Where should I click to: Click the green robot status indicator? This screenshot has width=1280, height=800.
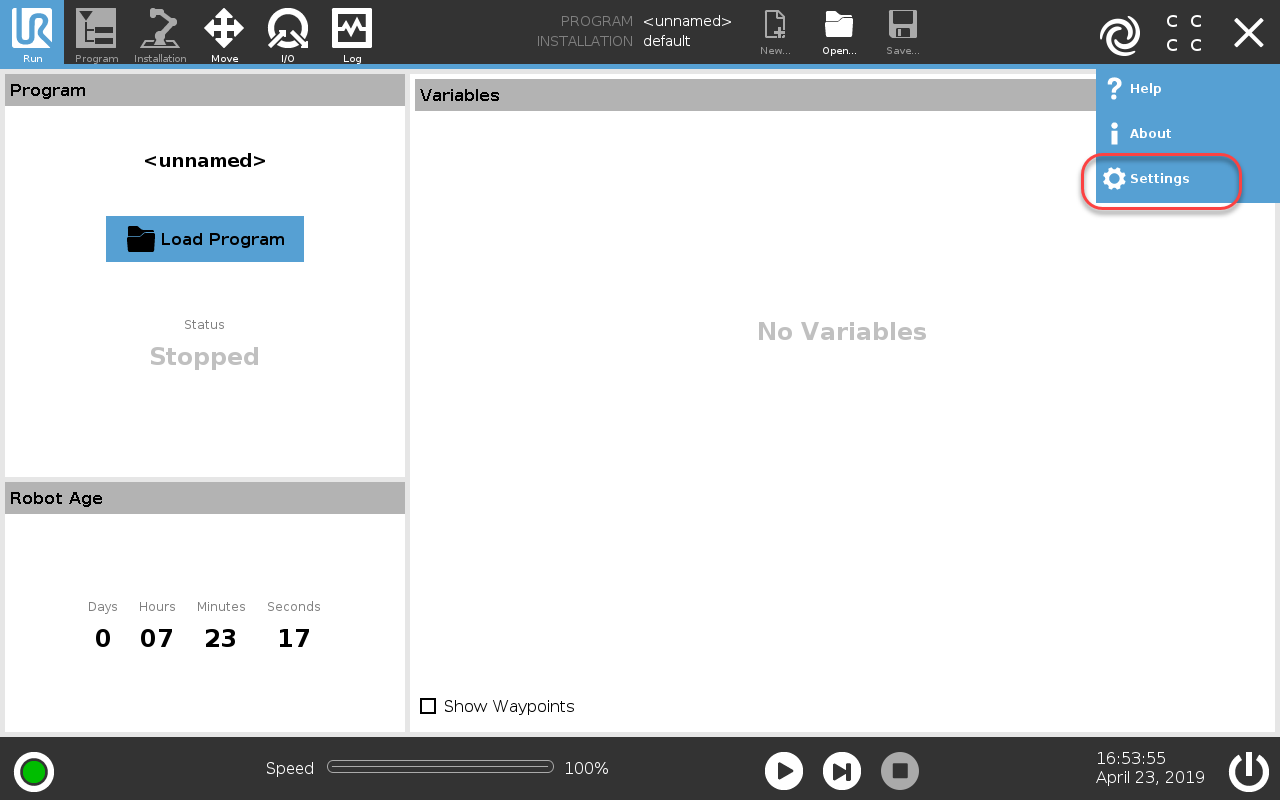pos(34,771)
